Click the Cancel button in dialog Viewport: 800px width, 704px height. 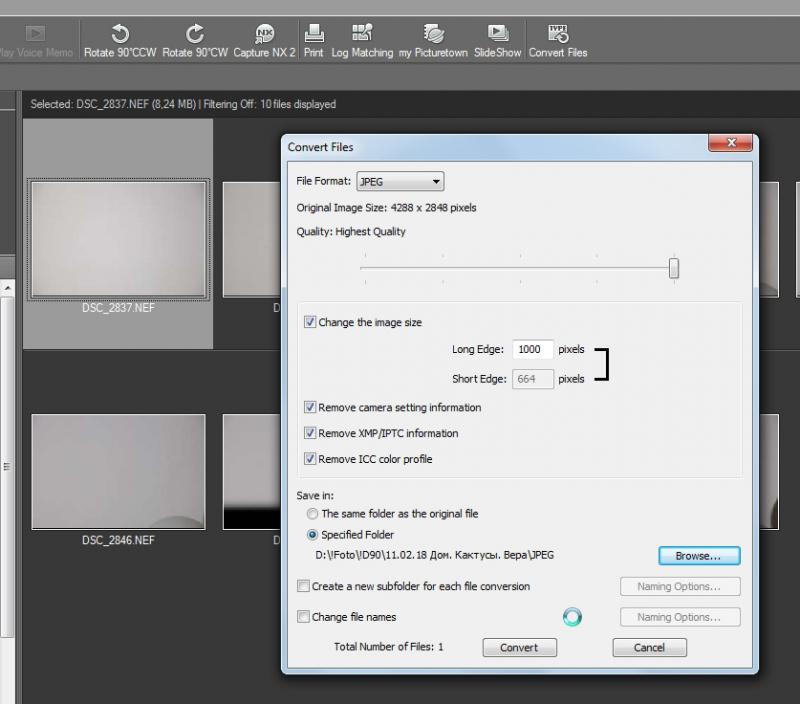point(649,647)
